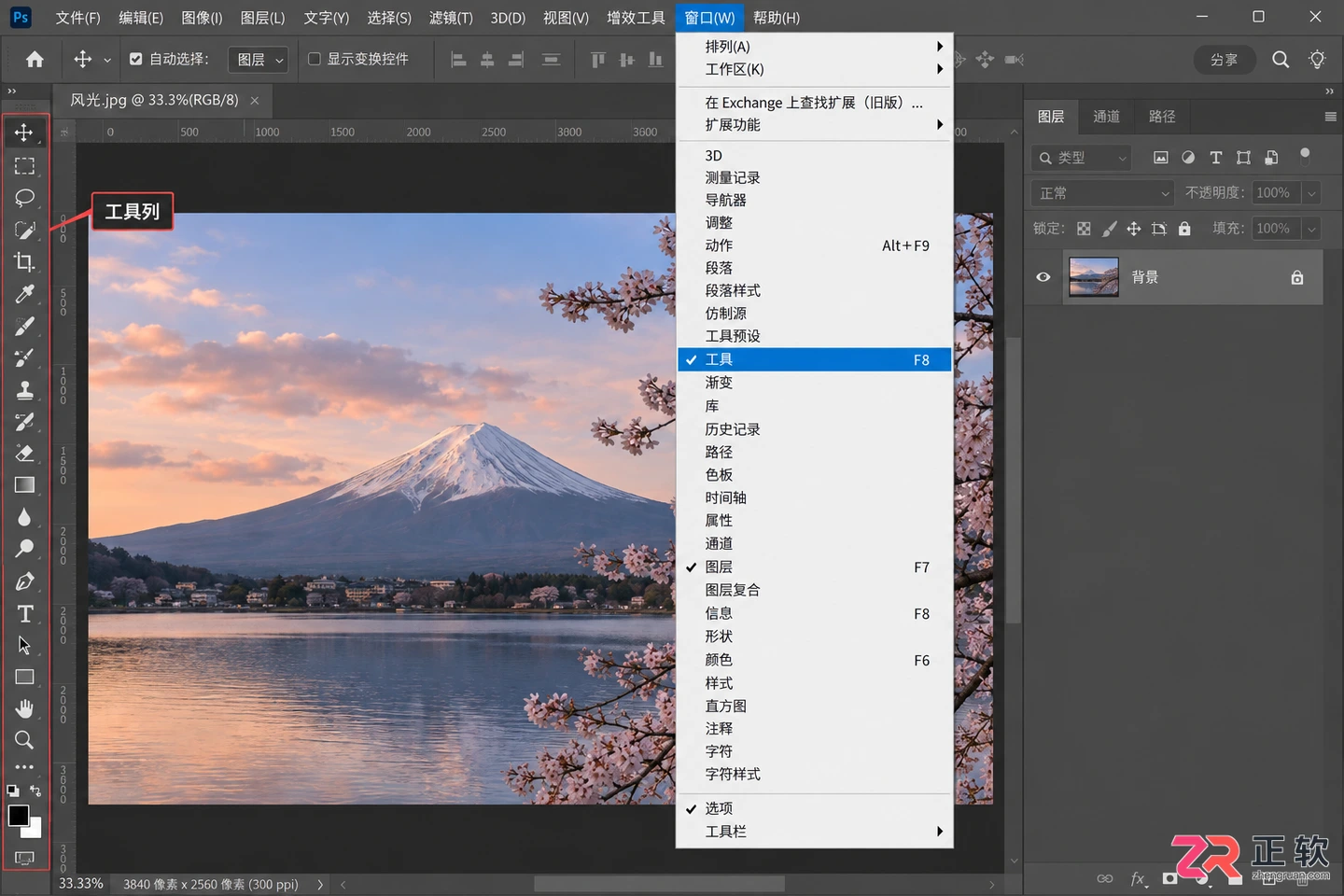The height and width of the screenshot is (896, 1344).
Task: Open the Layers panel hamburger menu
Action: click(1330, 117)
